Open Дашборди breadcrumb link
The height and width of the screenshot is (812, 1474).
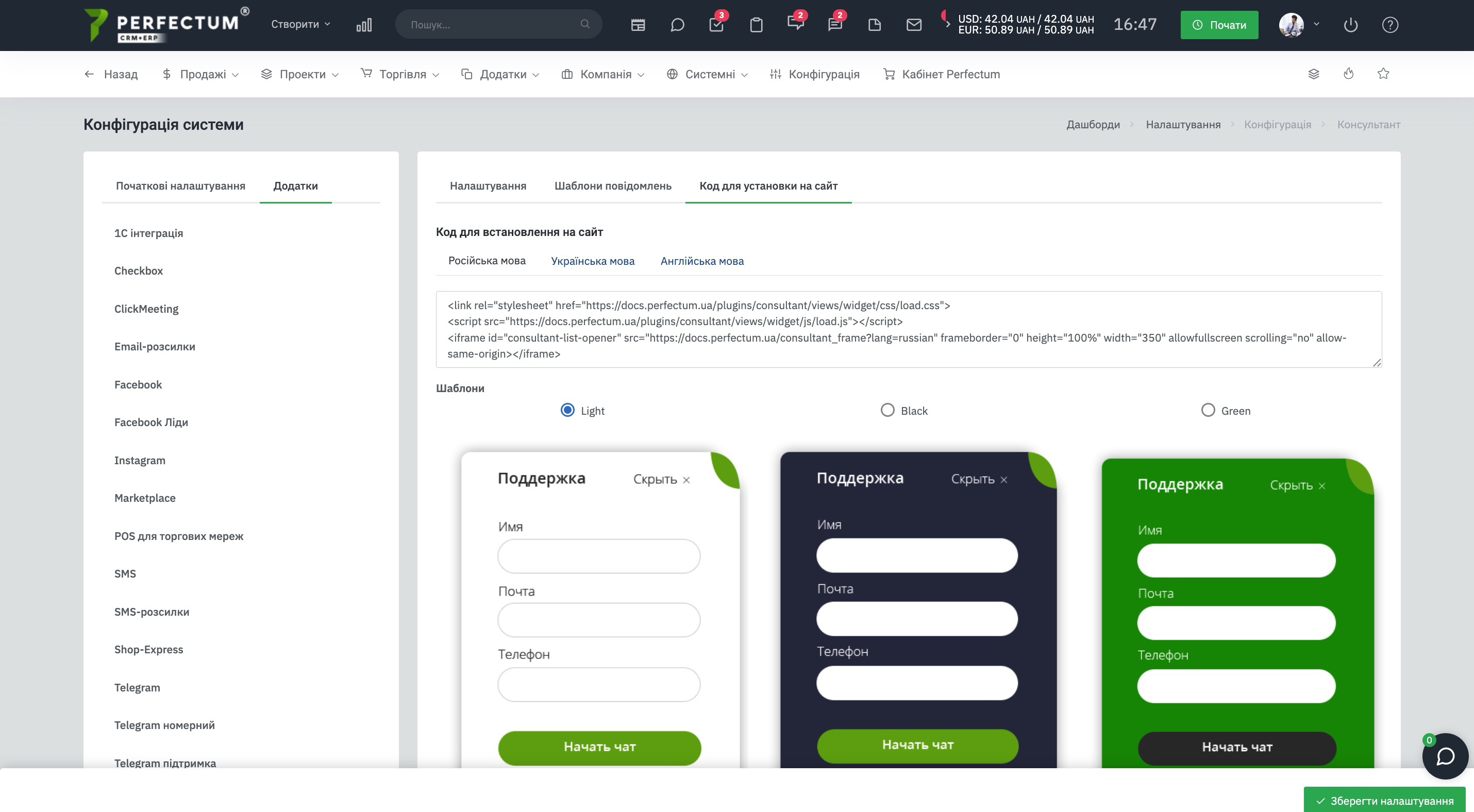1093,124
